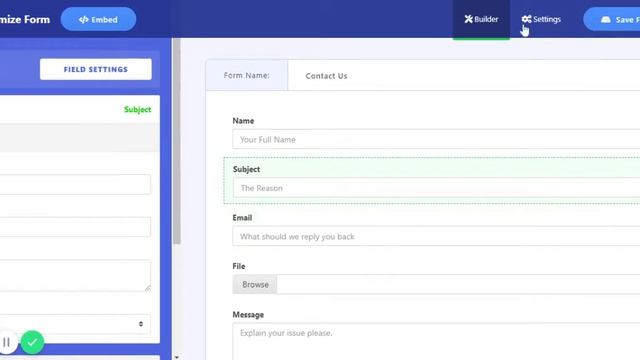Click the Builder tools icon

coord(469,19)
